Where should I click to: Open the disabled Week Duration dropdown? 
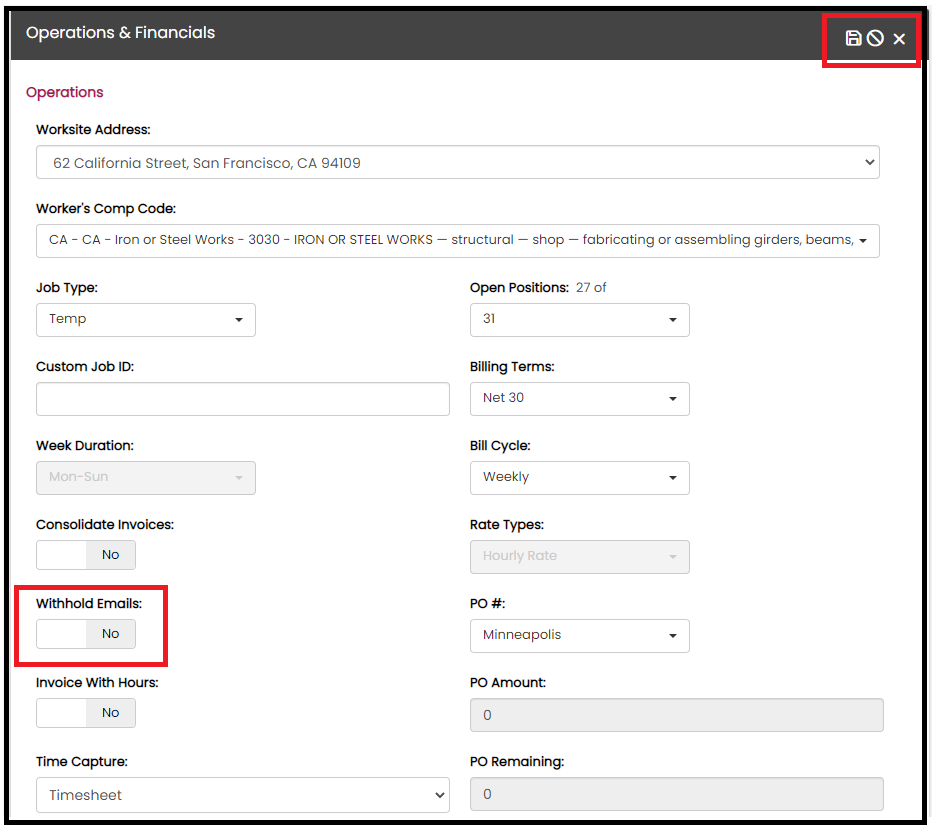pyautogui.click(x=145, y=478)
